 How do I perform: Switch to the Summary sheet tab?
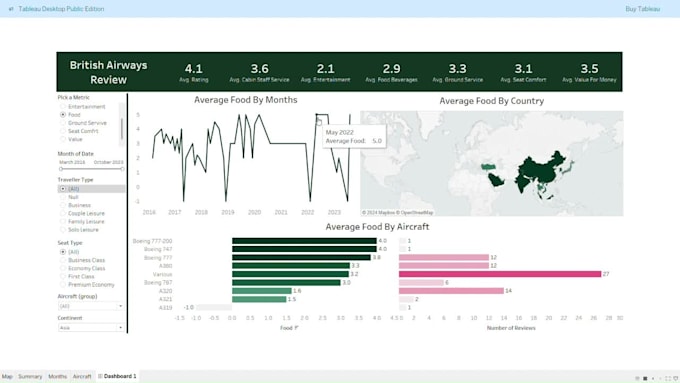30,376
